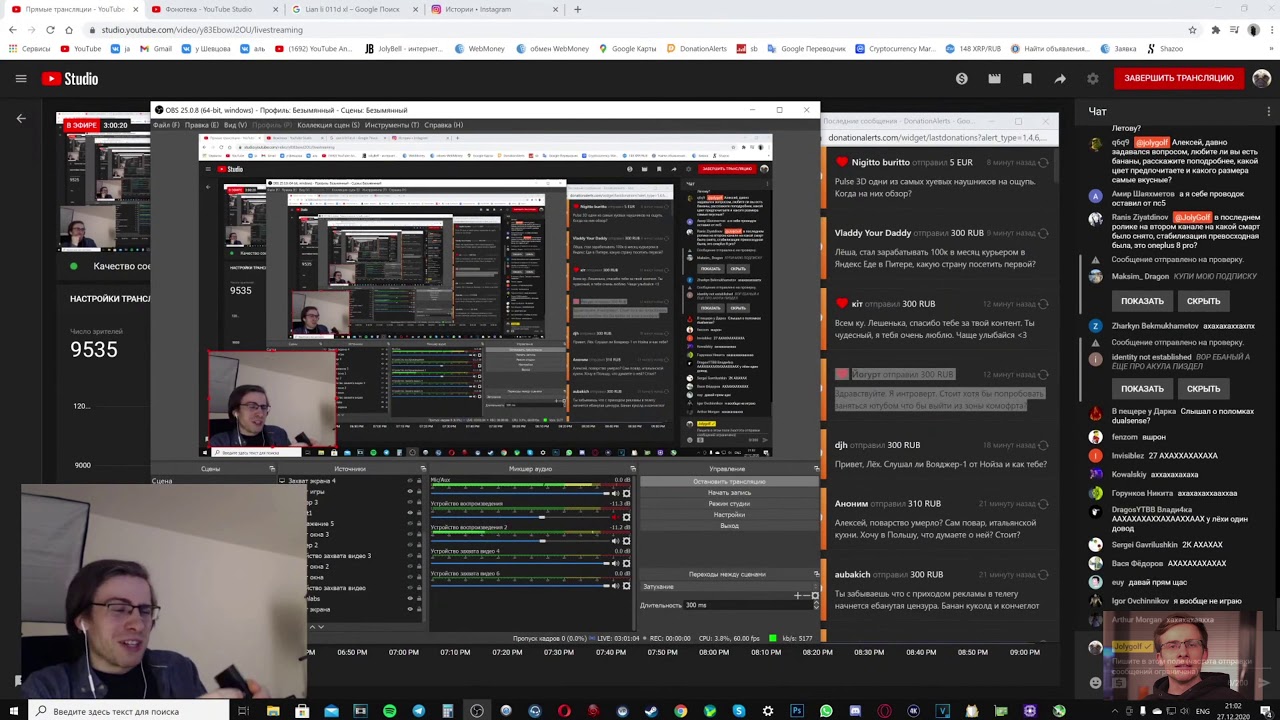Open gear for Устройство воспроизведения 2 channel
This screenshot has width=1280, height=720.
click(x=626, y=541)
